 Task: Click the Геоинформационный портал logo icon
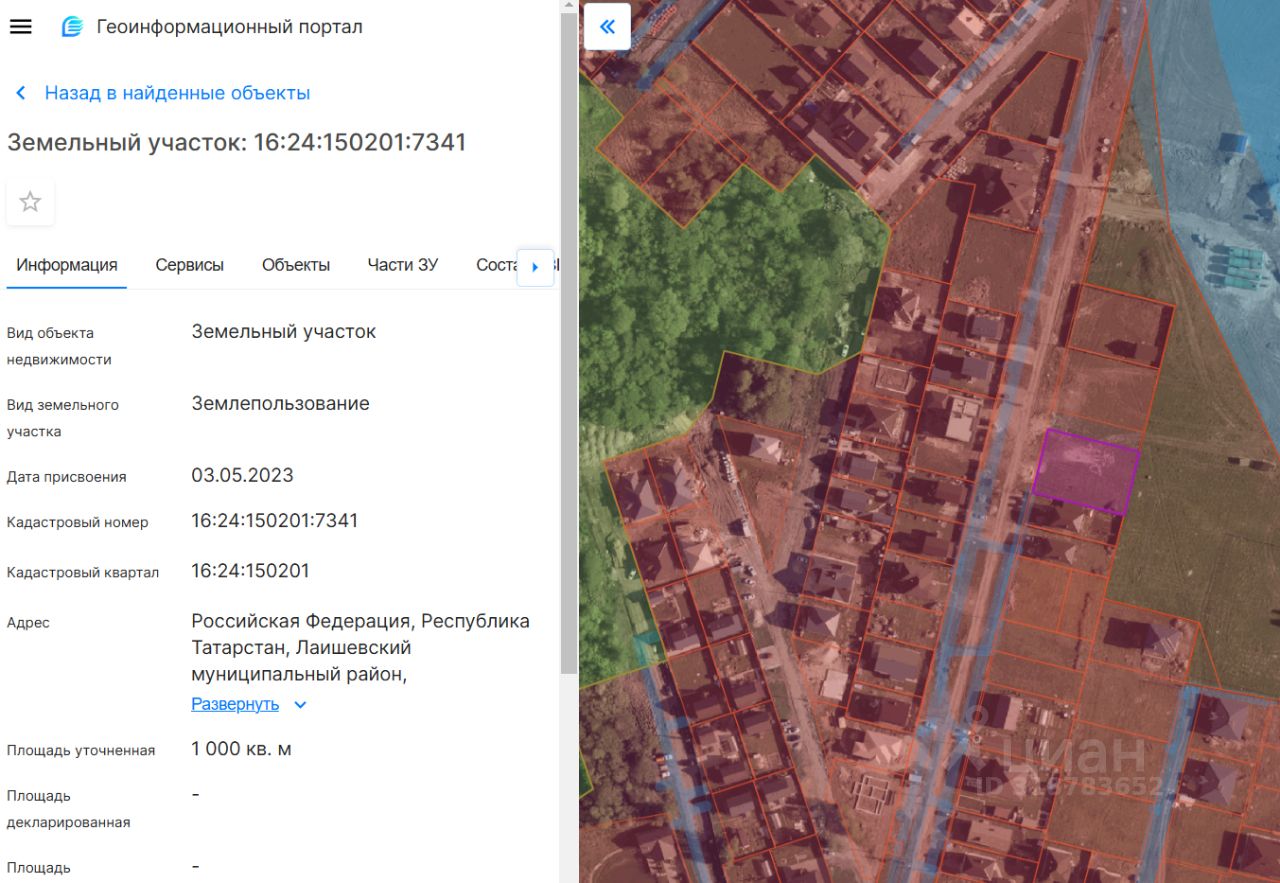coord(73,27)
